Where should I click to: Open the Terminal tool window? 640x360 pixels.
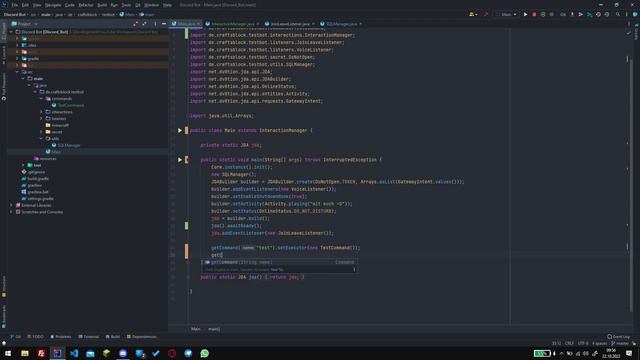tap(89, 337)
